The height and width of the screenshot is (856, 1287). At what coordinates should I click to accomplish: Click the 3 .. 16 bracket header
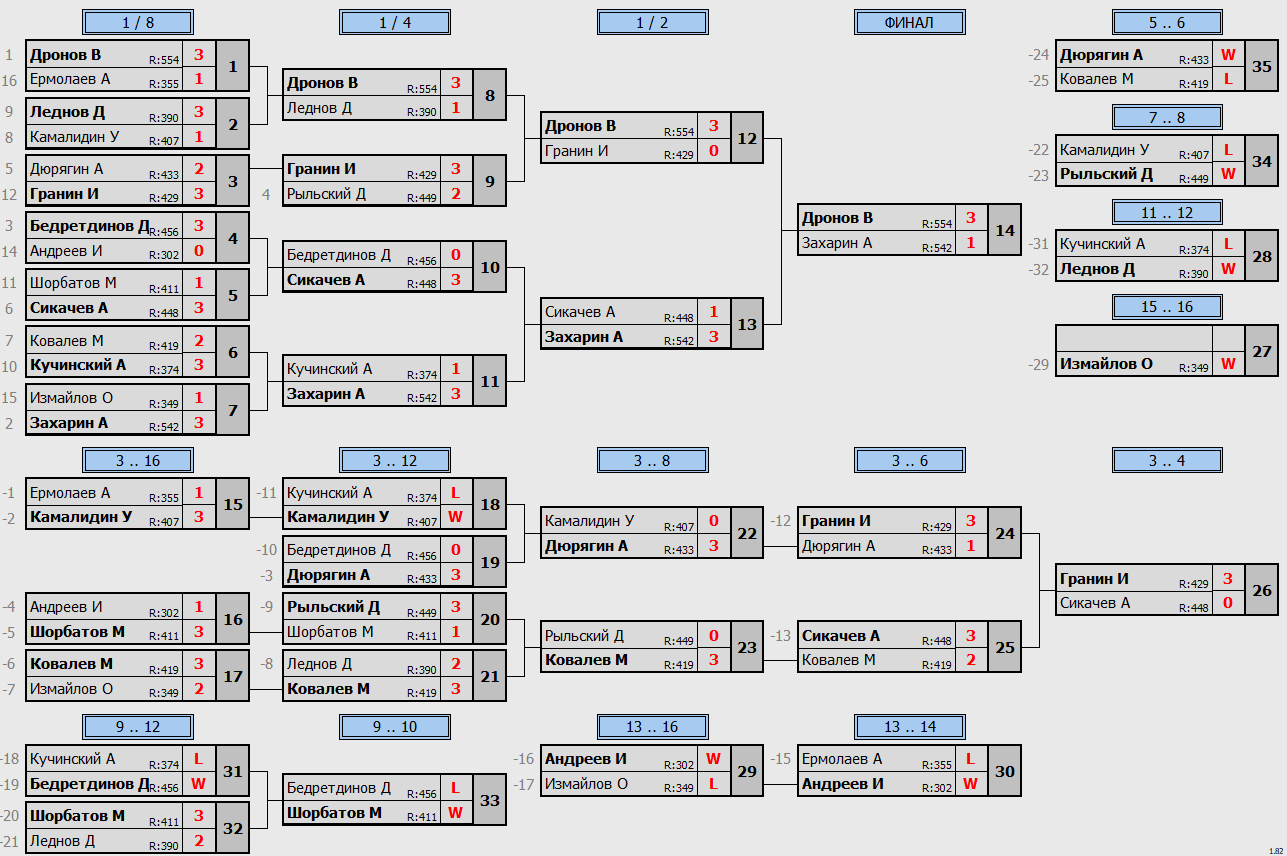click(x=138, y=460)
